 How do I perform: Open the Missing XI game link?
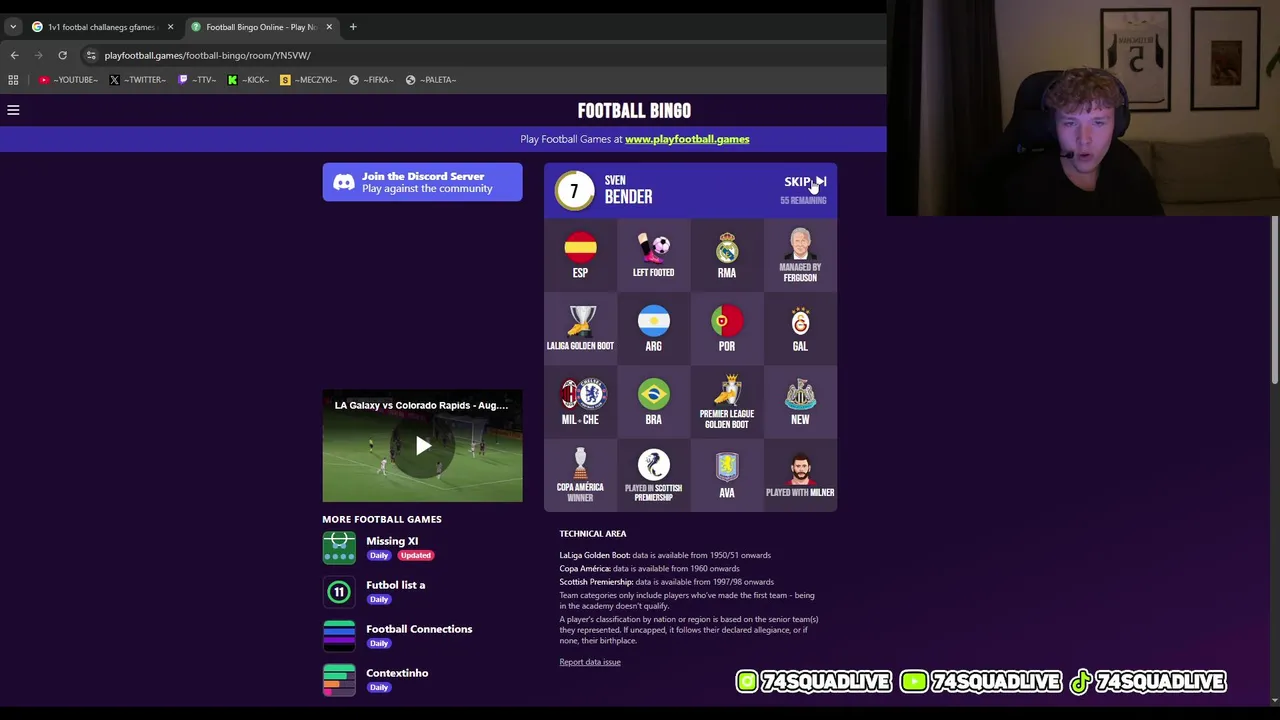click(x=392, y=541)
